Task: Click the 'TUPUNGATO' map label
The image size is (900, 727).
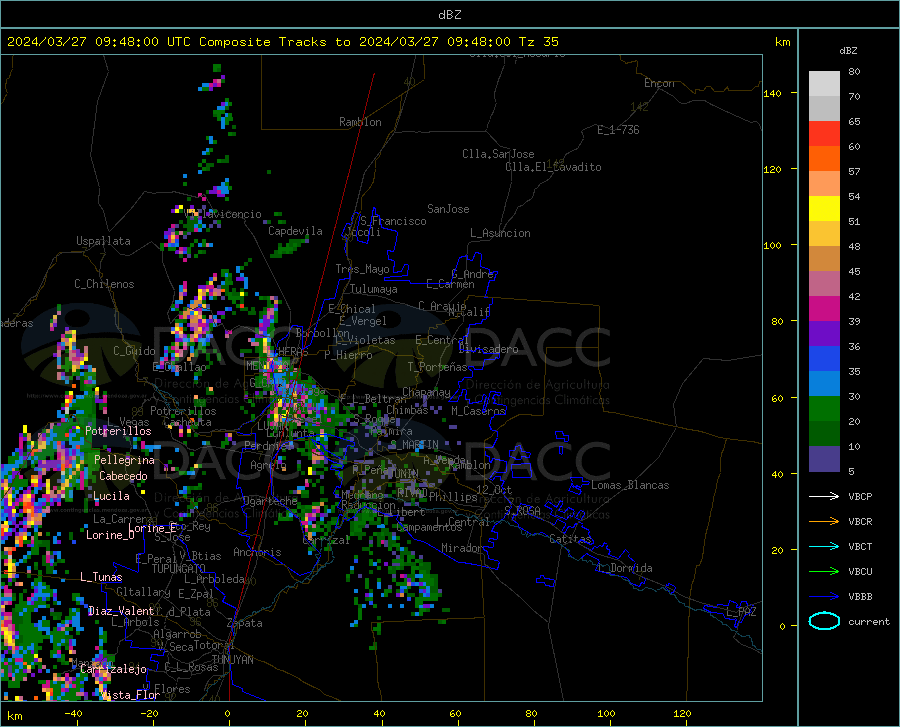Action: (179, 569)
